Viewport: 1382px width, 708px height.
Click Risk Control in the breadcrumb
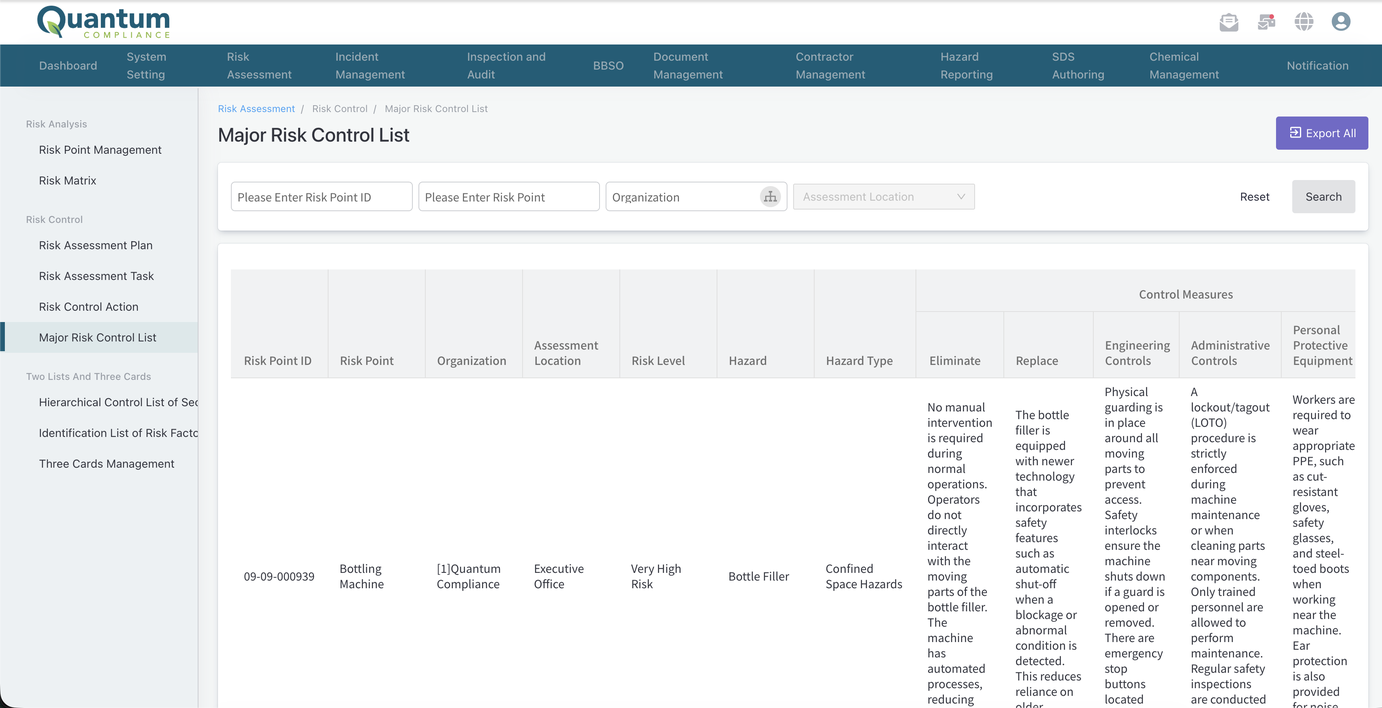[340, 108]
